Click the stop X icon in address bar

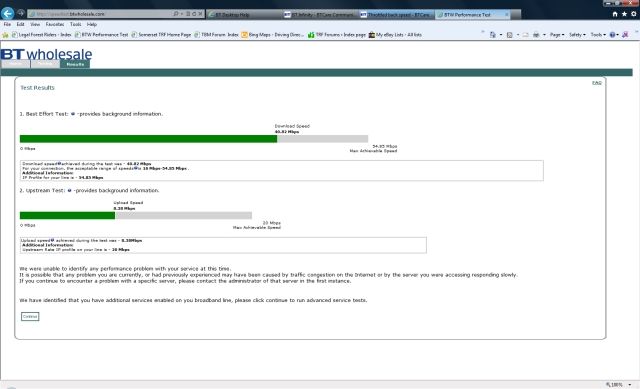coord(200,14)
